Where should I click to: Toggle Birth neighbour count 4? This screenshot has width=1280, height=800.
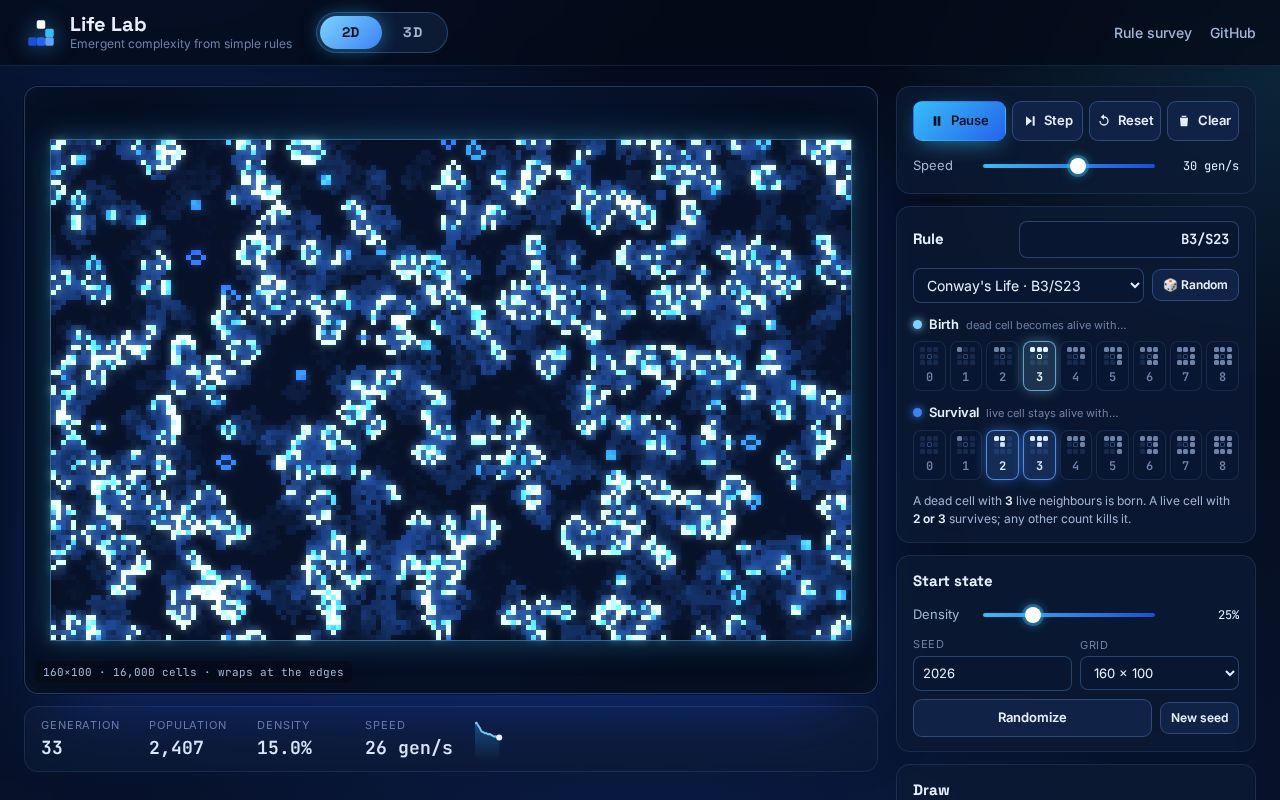pos(1076,366)
